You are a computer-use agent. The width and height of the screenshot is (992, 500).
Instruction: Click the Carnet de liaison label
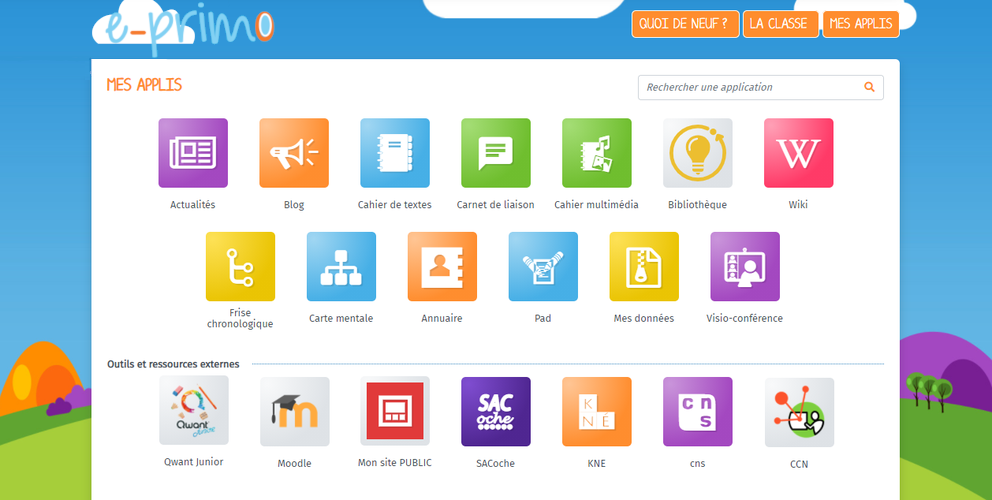point(496,205)
